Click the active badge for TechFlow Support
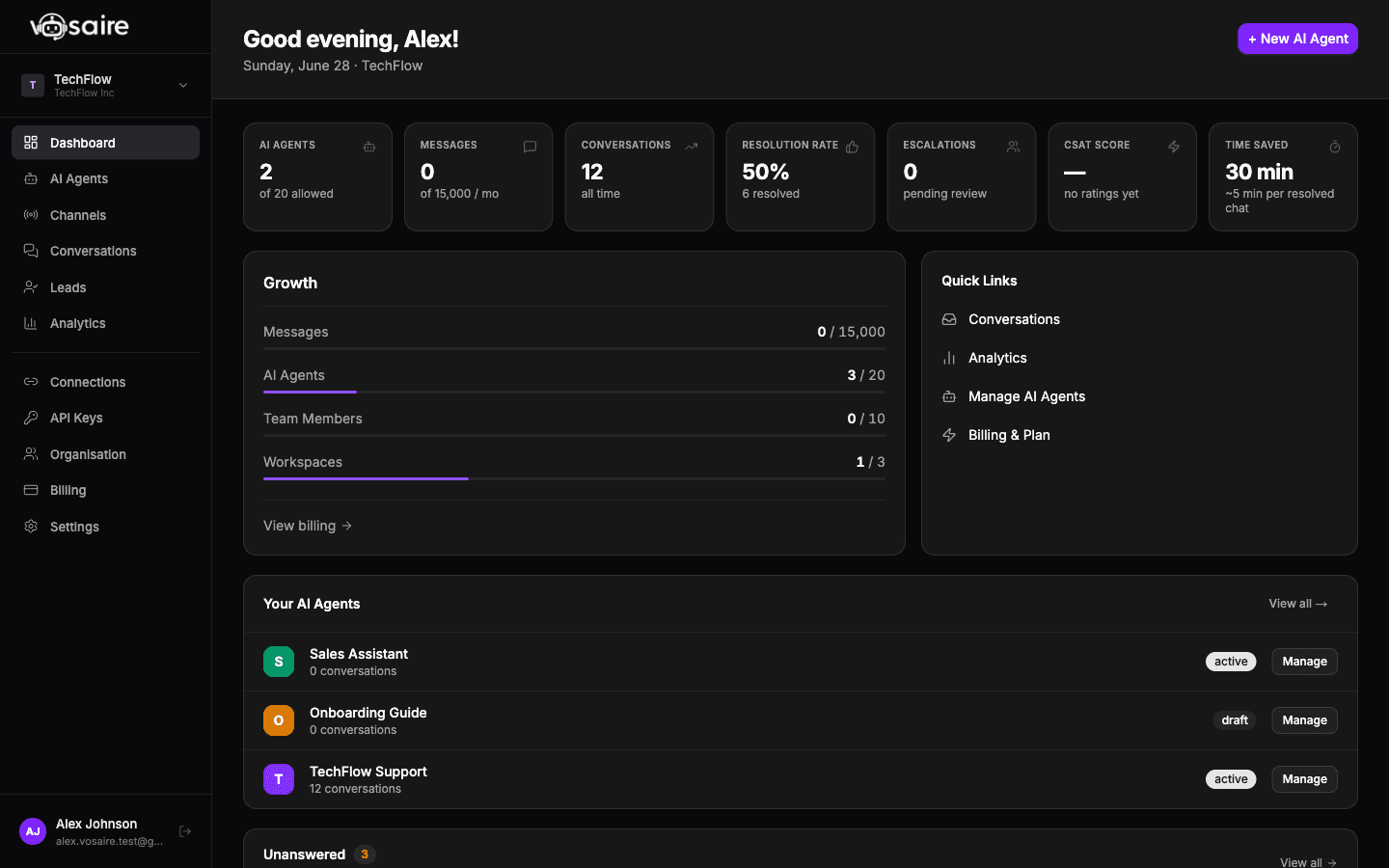This screenshot has width=1389, height=868. coord(1231,779)
